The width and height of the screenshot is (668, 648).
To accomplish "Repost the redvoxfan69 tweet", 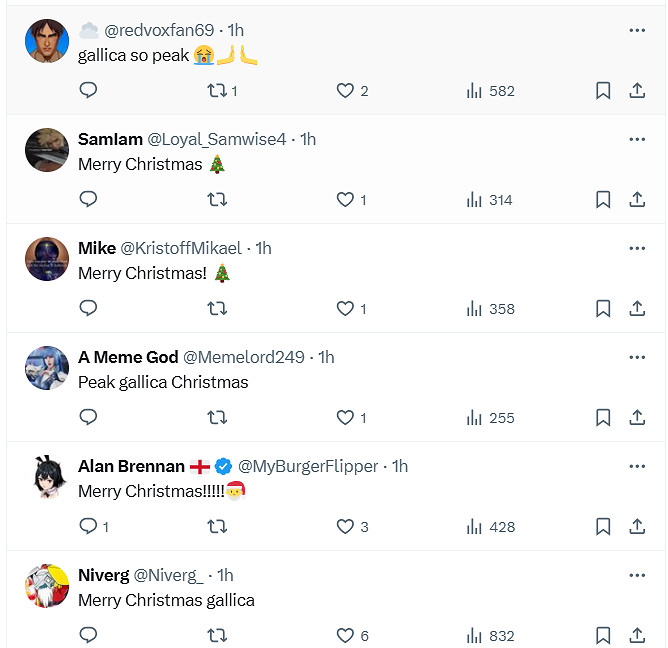I will 216,91.
